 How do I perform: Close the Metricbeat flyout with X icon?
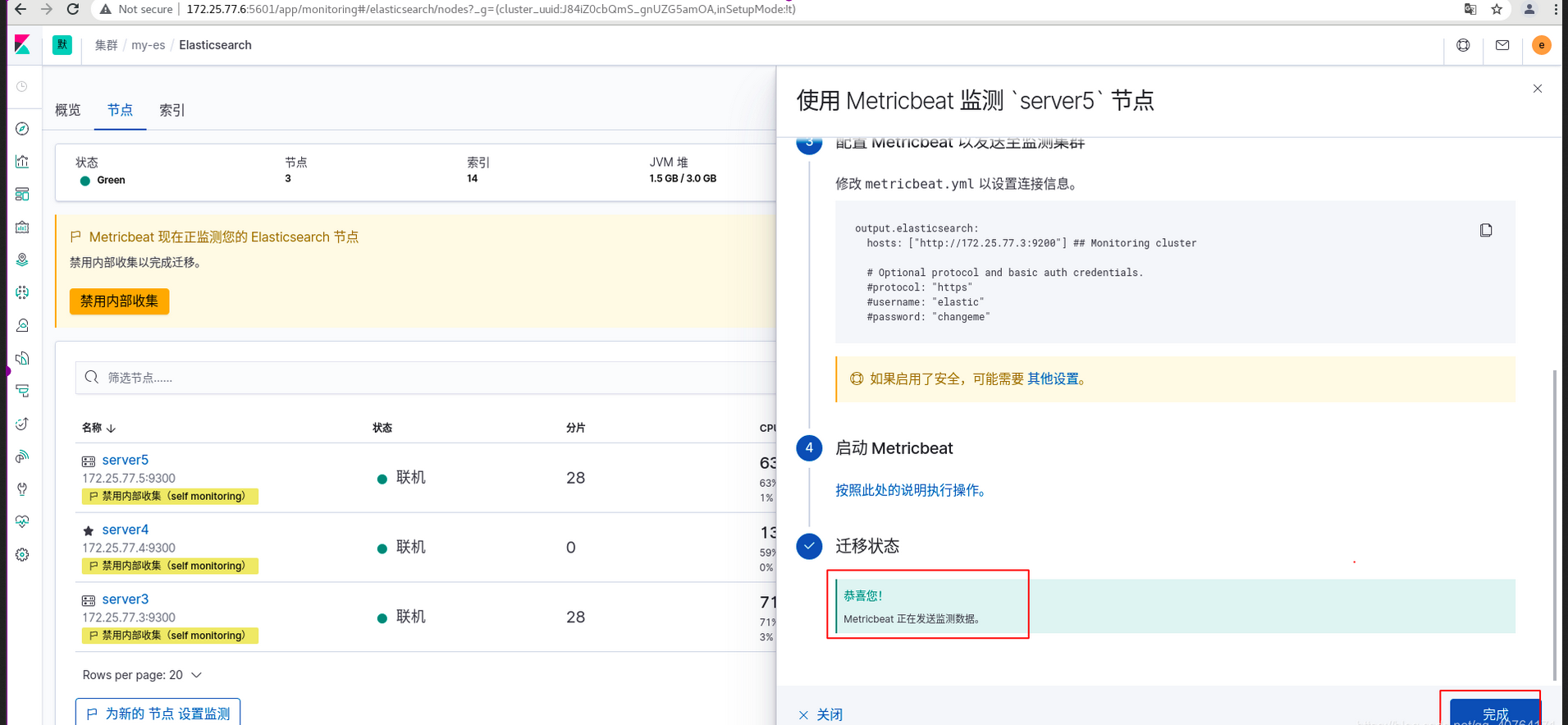coord(1538,89)
